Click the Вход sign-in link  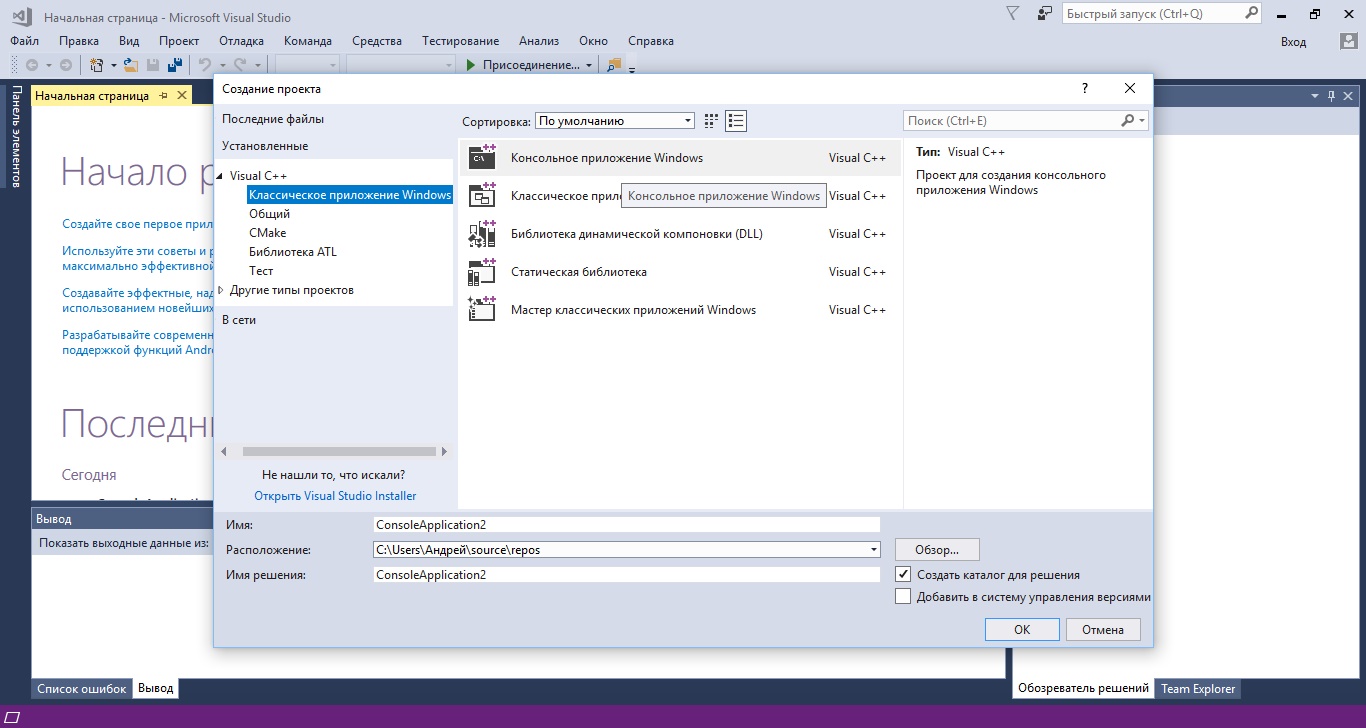(x=1293, y=41)
